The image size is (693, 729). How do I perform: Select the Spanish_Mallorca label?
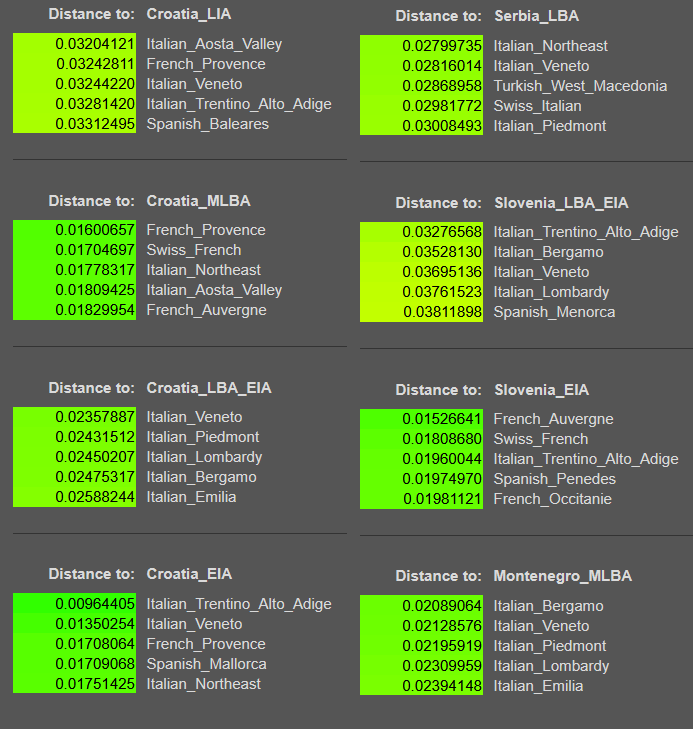pyautogui.click(x=206, y=664)
